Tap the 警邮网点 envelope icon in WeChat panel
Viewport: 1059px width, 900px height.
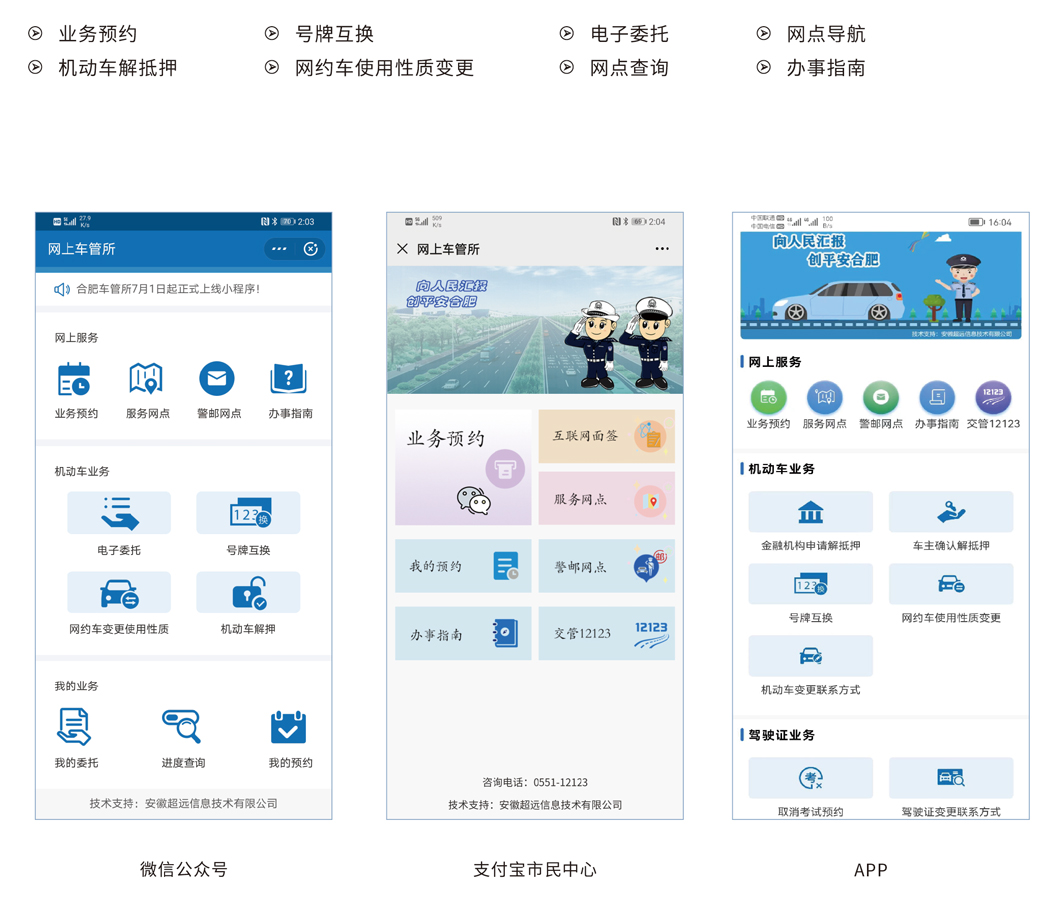217,381
